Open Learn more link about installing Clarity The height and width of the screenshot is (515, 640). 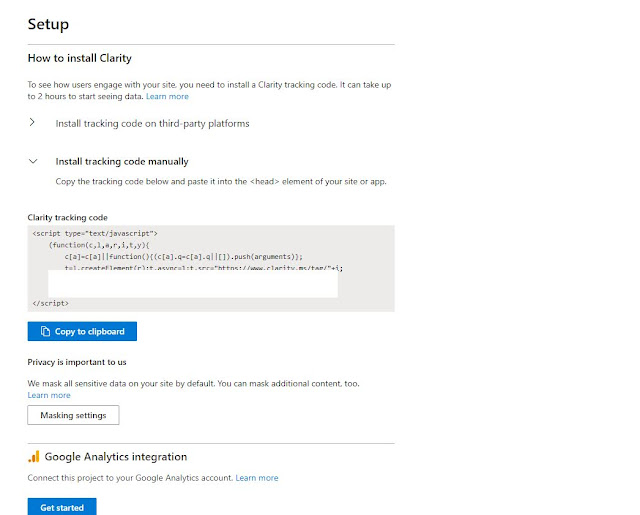click(x=167, y=96)
